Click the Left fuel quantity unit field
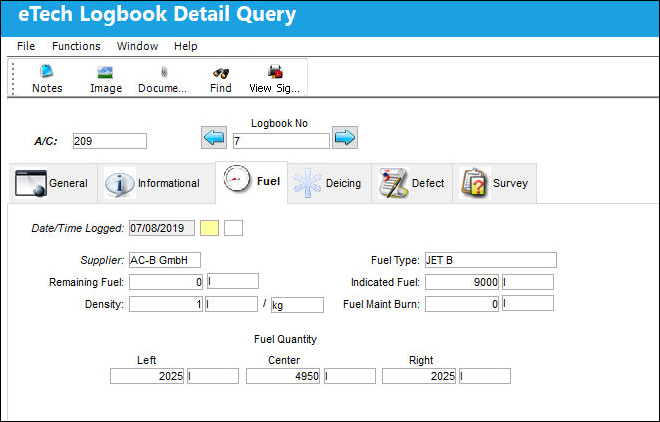The image size is (660, 422). 213,376
